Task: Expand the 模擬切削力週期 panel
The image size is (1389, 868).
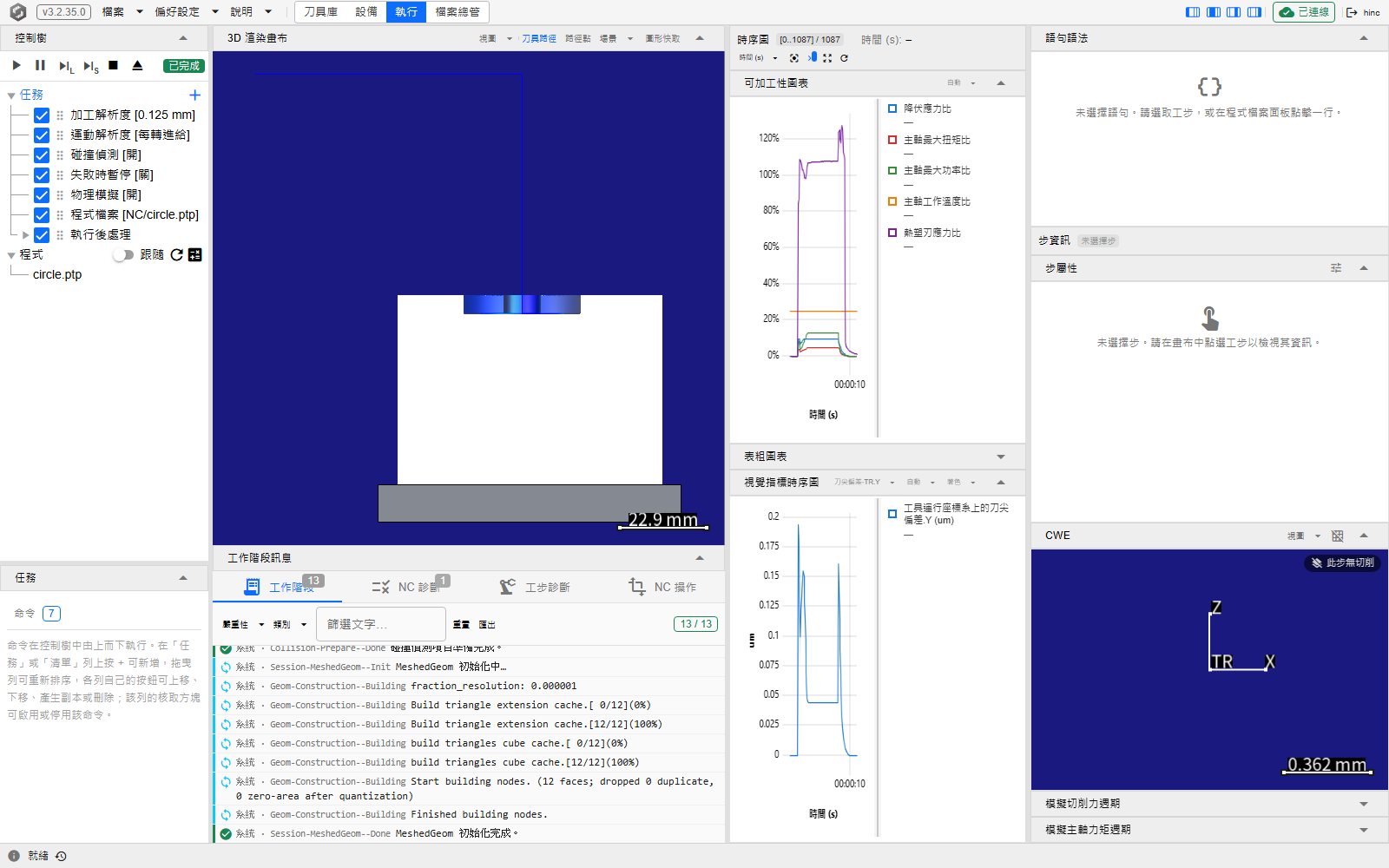Action: pos(1364,804)
